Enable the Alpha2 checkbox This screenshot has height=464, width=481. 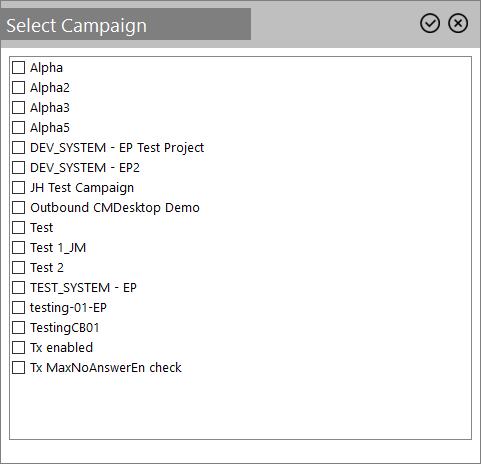(x=18, y=87)
